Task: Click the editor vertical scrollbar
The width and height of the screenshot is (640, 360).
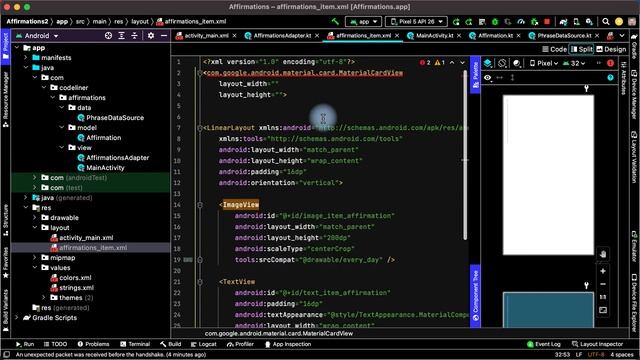Action: click(465, 155)
